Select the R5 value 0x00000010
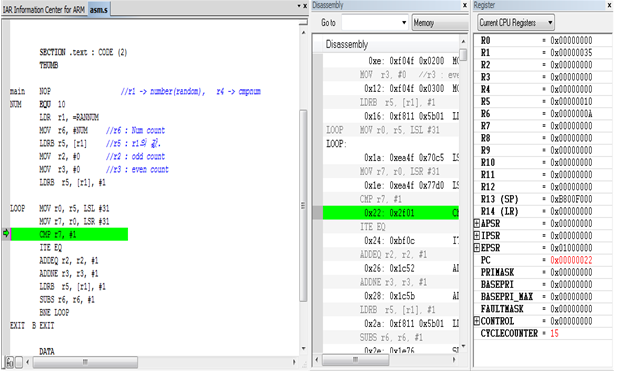This screenshot has height=371, width=619. (x=571, y=101)
